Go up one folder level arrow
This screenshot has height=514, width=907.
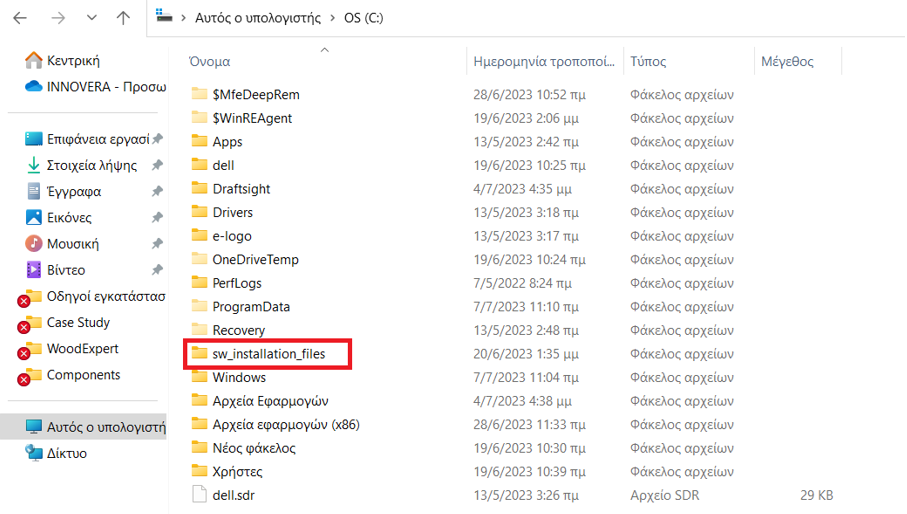click(123, 18)
